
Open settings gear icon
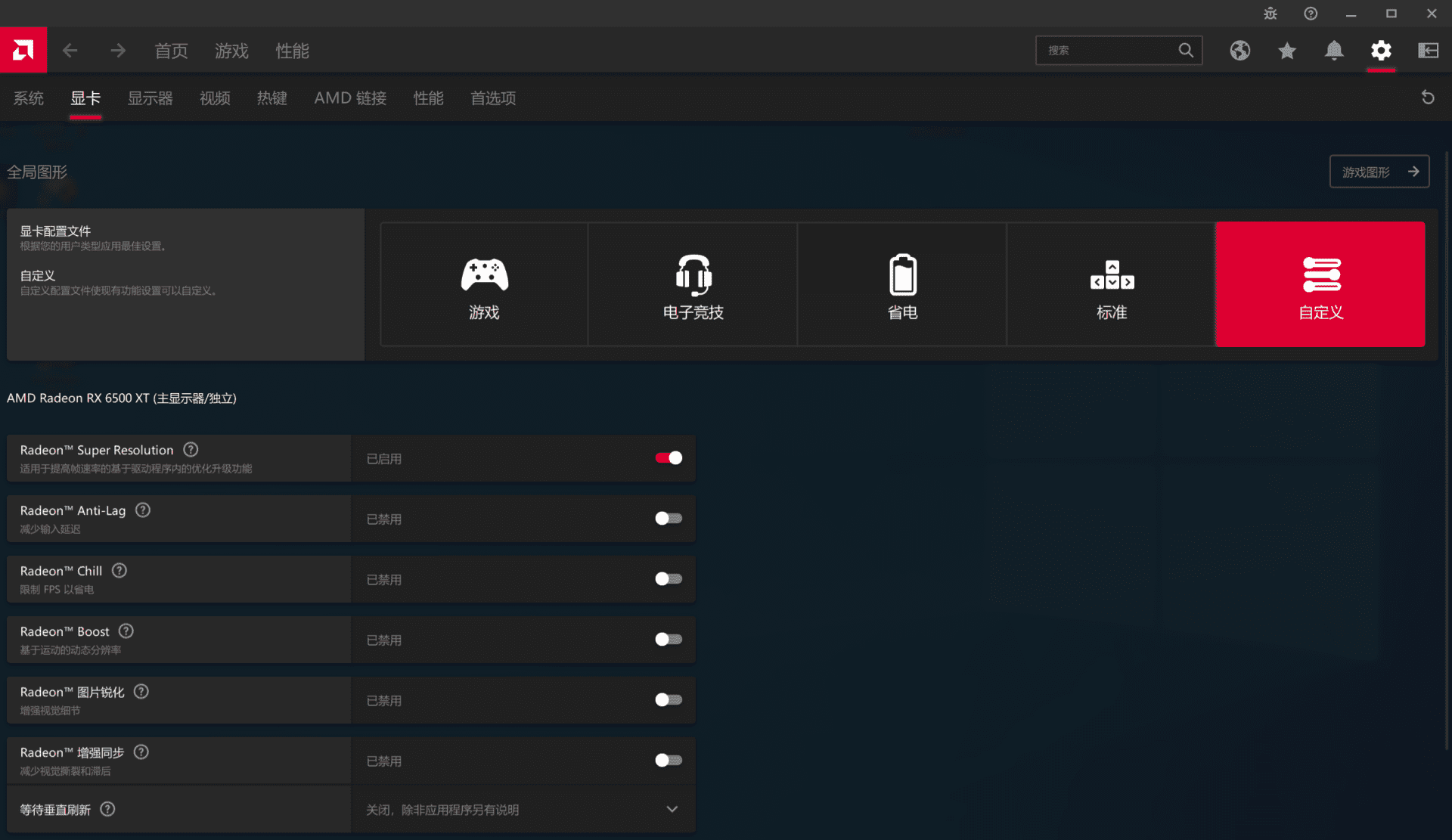(1381, 51)
